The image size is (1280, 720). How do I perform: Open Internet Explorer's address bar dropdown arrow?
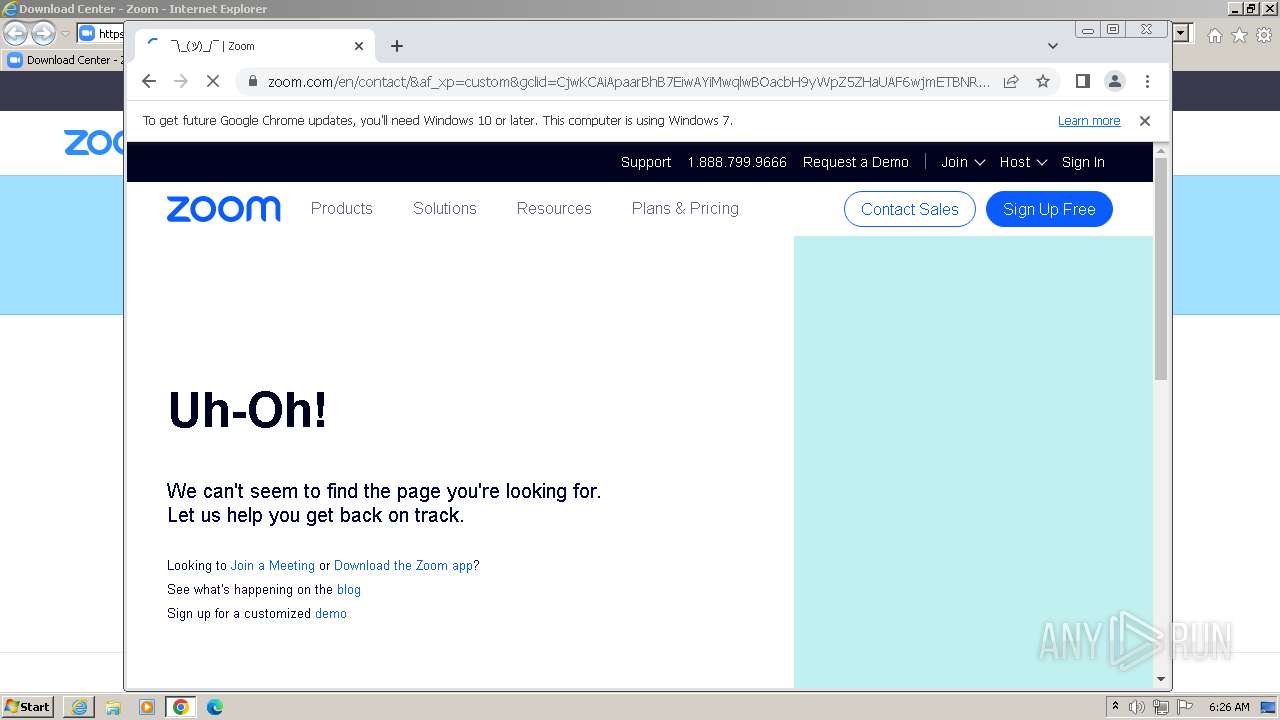click(1181, 34)
